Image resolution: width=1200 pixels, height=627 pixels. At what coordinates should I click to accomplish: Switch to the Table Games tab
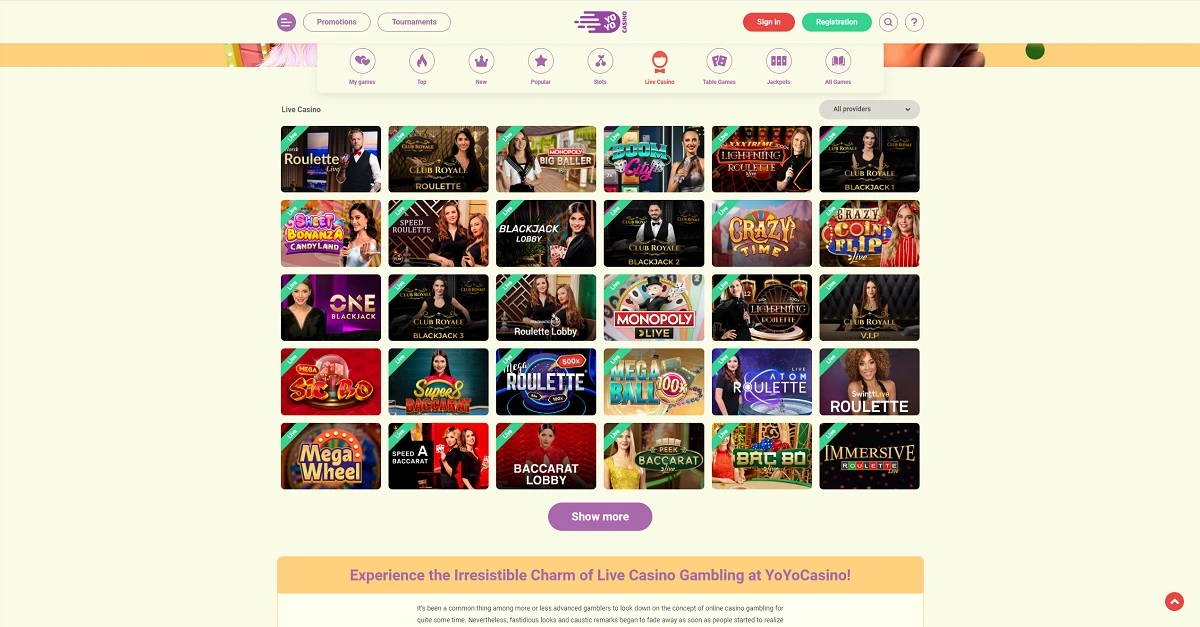coord(719,67)
